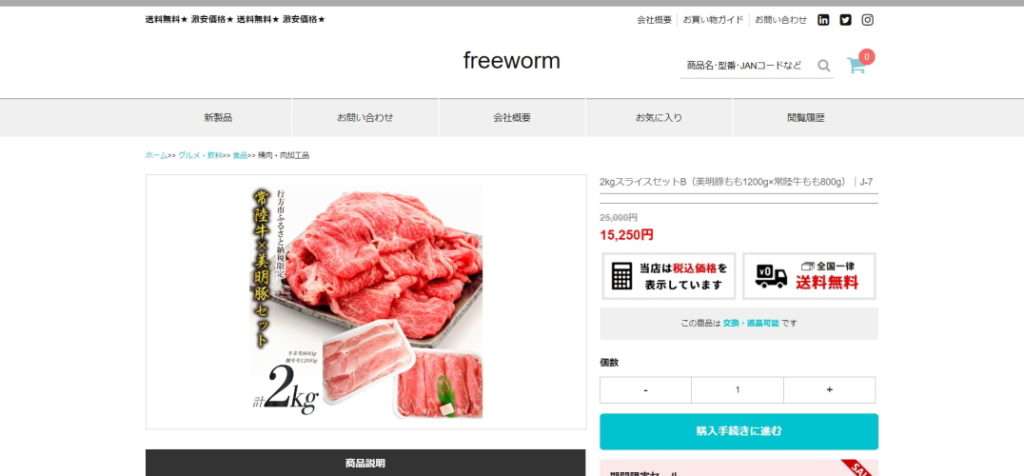Screen dimensions: 1024x476
Task: Decrease quantity with the minus button
Action: [646, 390]
